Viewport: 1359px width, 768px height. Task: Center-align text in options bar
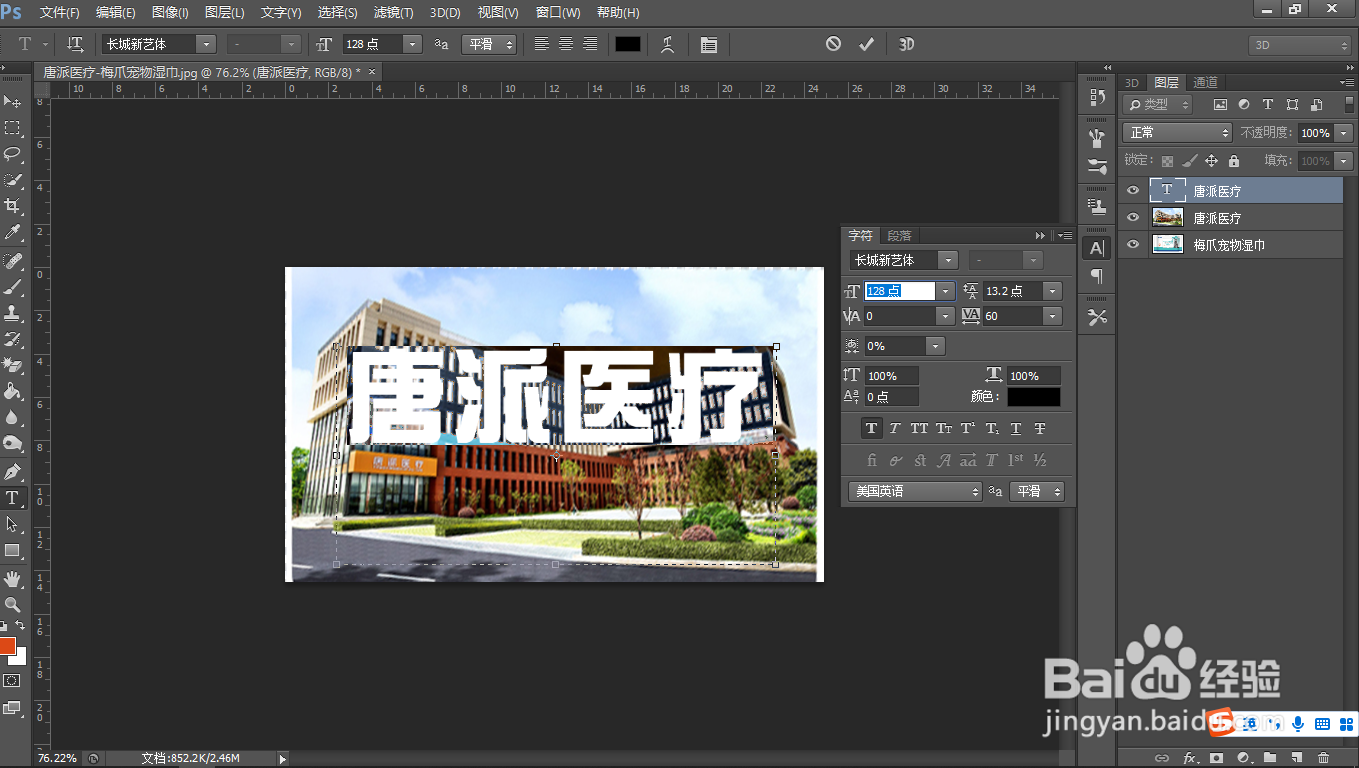(x=566, y=44)
